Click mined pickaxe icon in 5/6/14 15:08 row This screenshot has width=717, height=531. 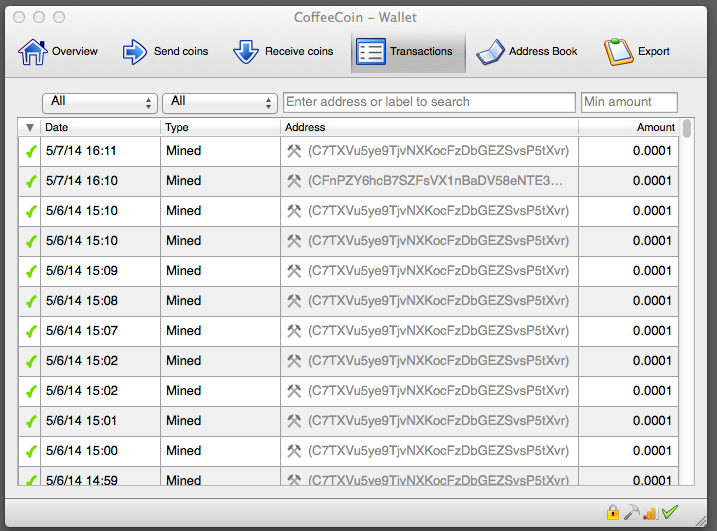coord(294,301)
